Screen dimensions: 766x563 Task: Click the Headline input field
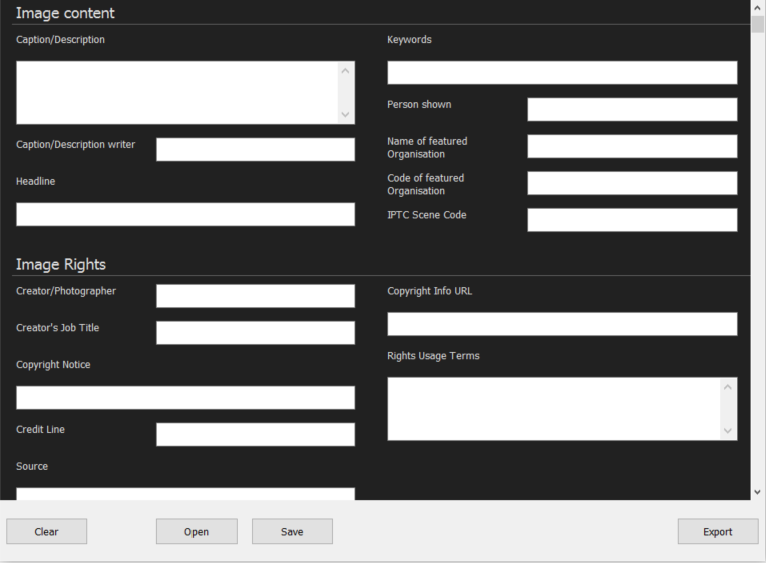click(185, 215)
